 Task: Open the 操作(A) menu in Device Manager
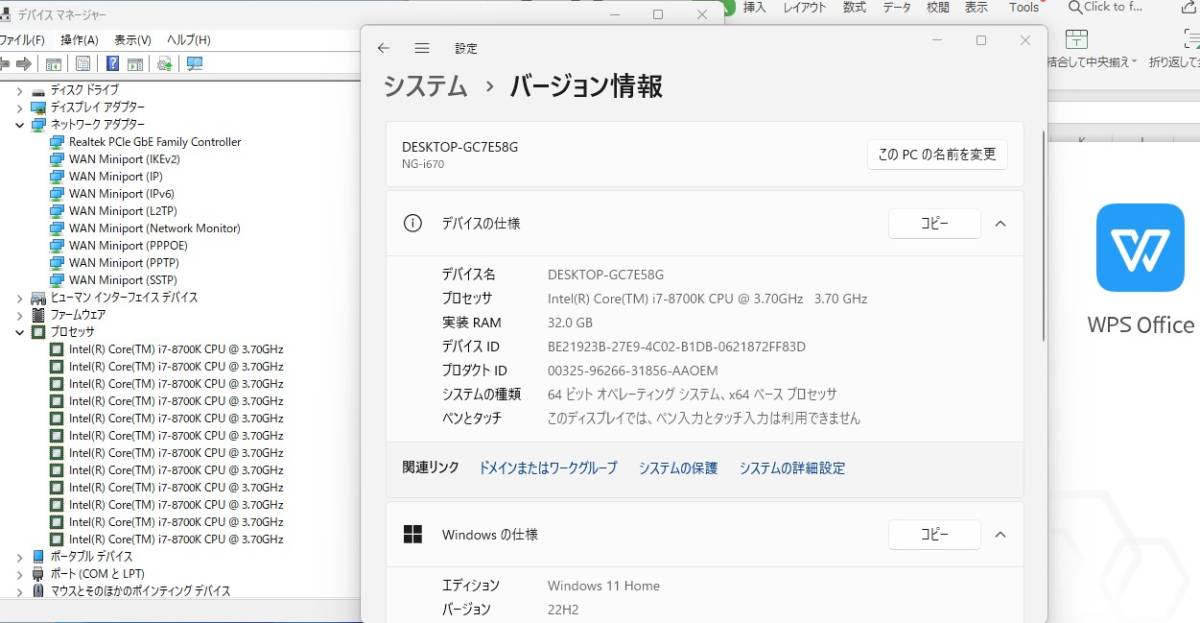79,40
